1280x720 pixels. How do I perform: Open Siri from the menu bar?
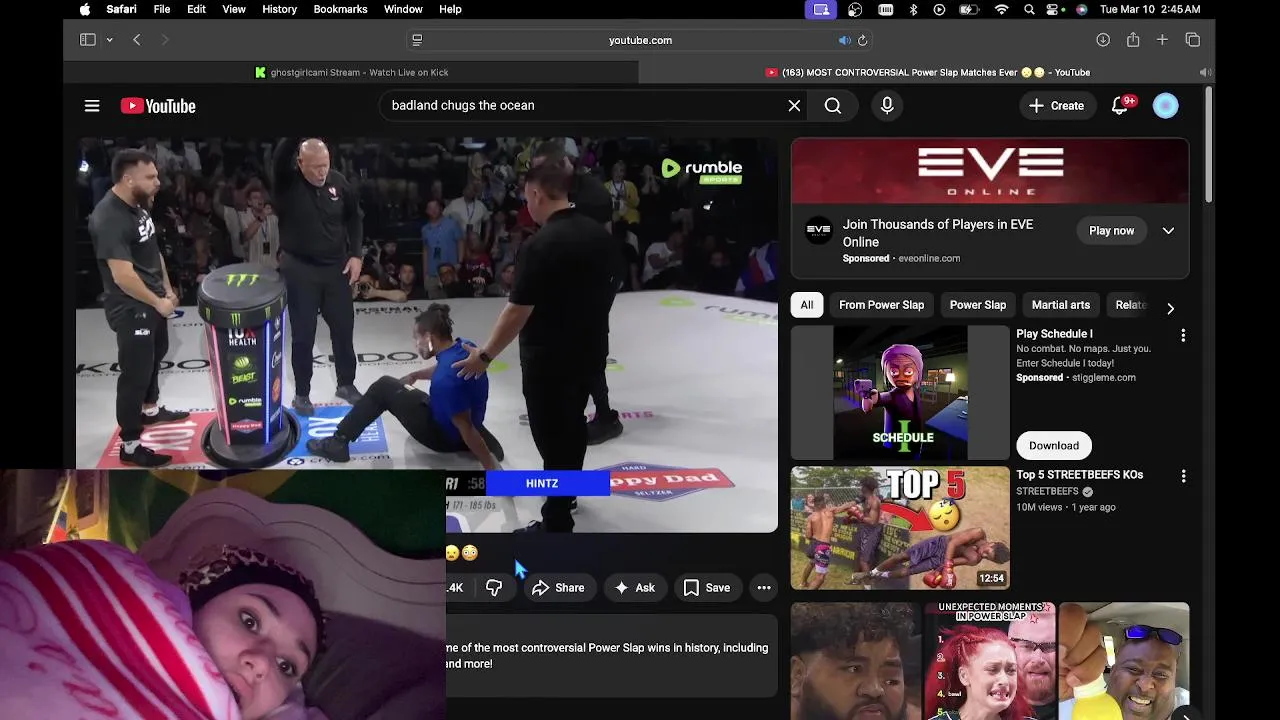coord(1082,9)
